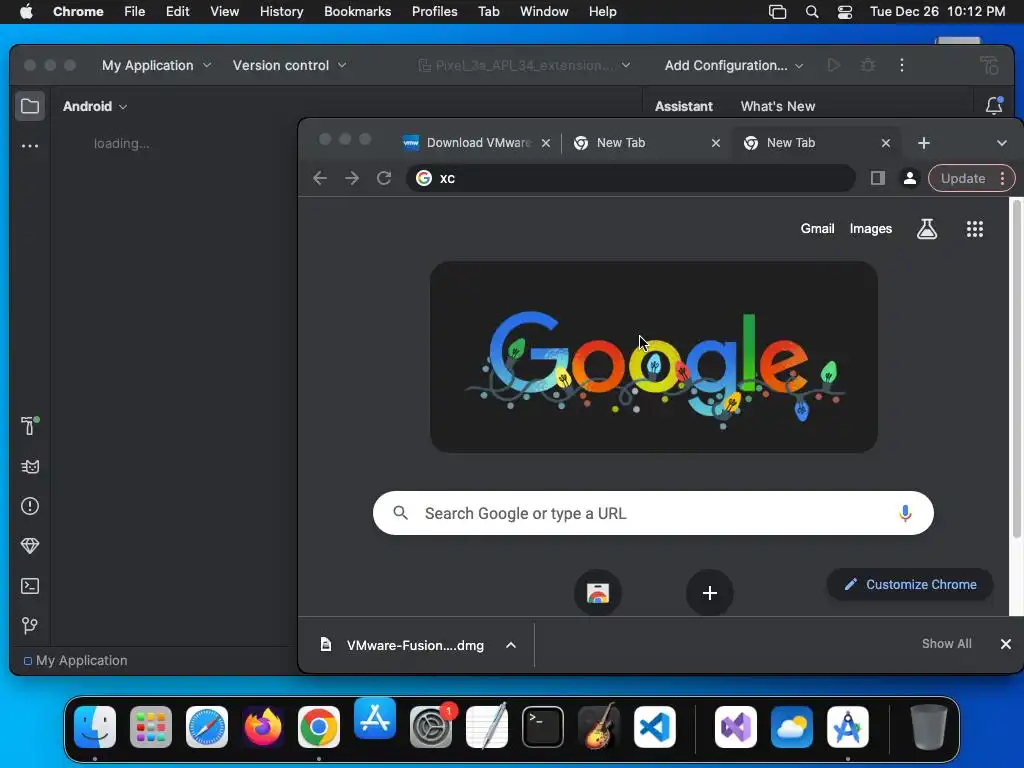Open the Version control dropdown
The width and height of the screenshot is (1024, 768).
[x=289, y=65]
